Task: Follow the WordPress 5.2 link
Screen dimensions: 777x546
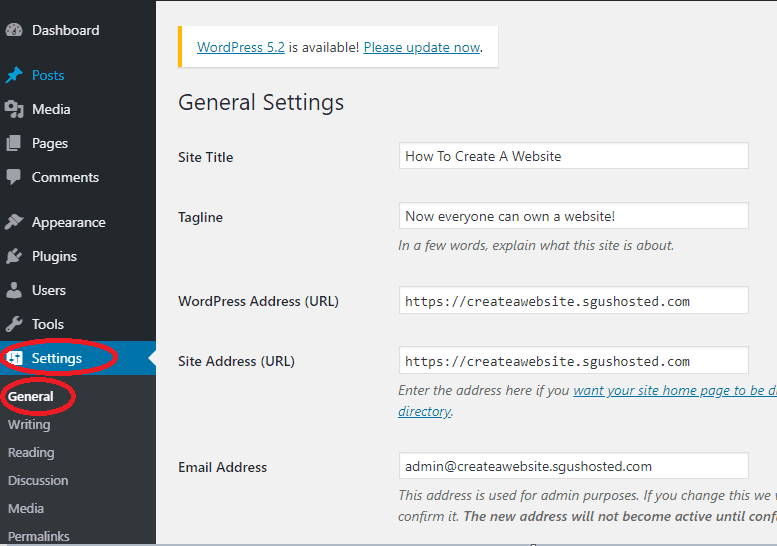Action: (x=241, y=48)
